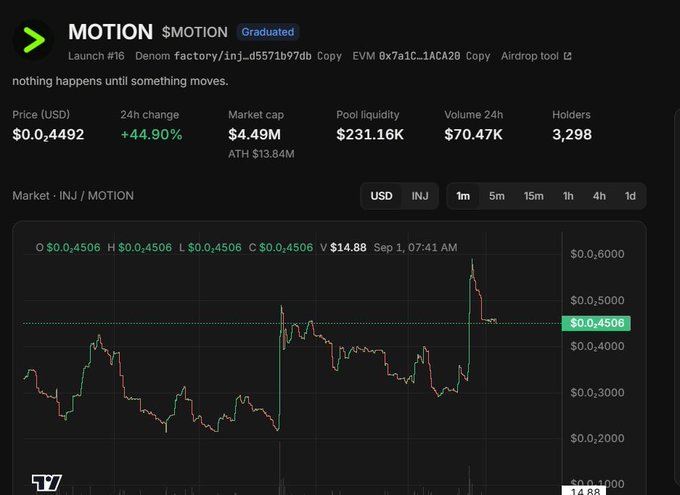The image size is (680, 495).
Task: Click the chart Close price C $0.0₂4506
Action: [281, 248]
